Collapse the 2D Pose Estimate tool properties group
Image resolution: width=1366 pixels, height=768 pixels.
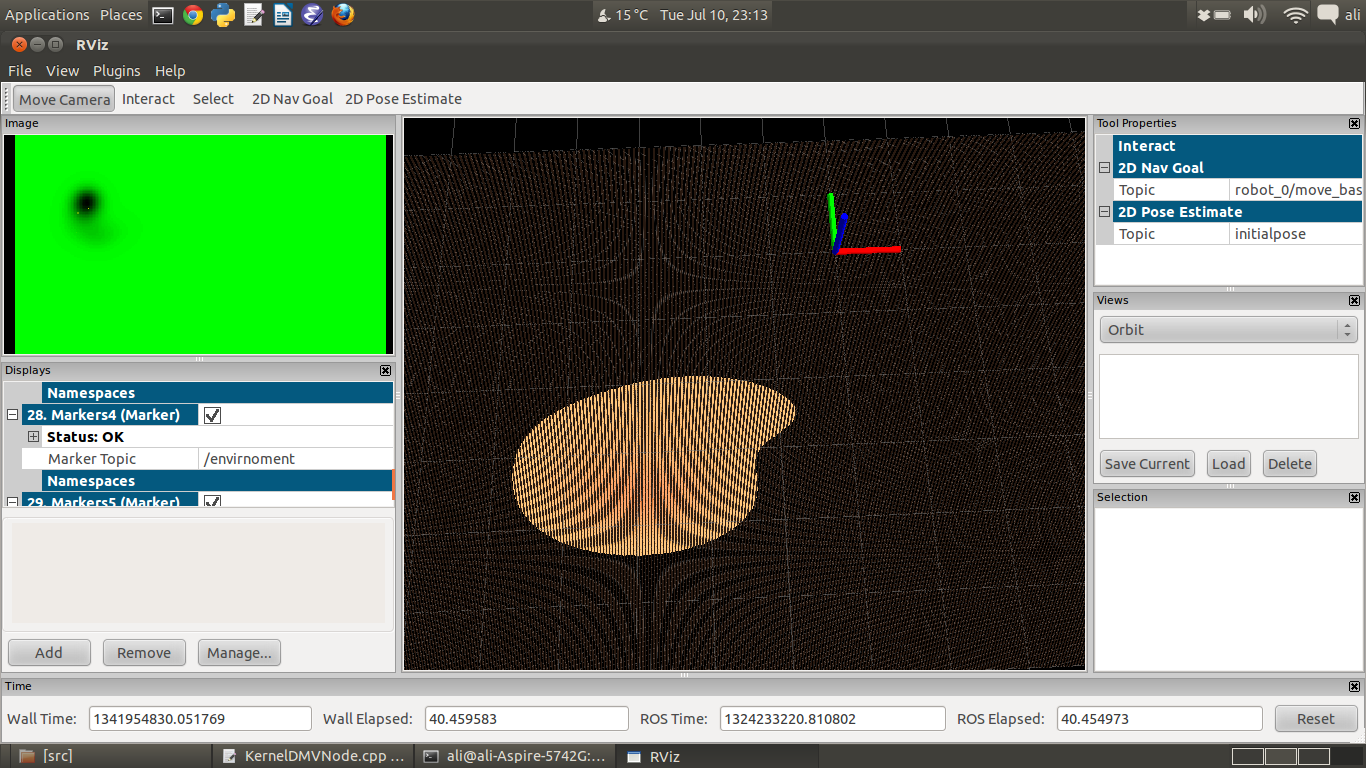pos(1104,212)
